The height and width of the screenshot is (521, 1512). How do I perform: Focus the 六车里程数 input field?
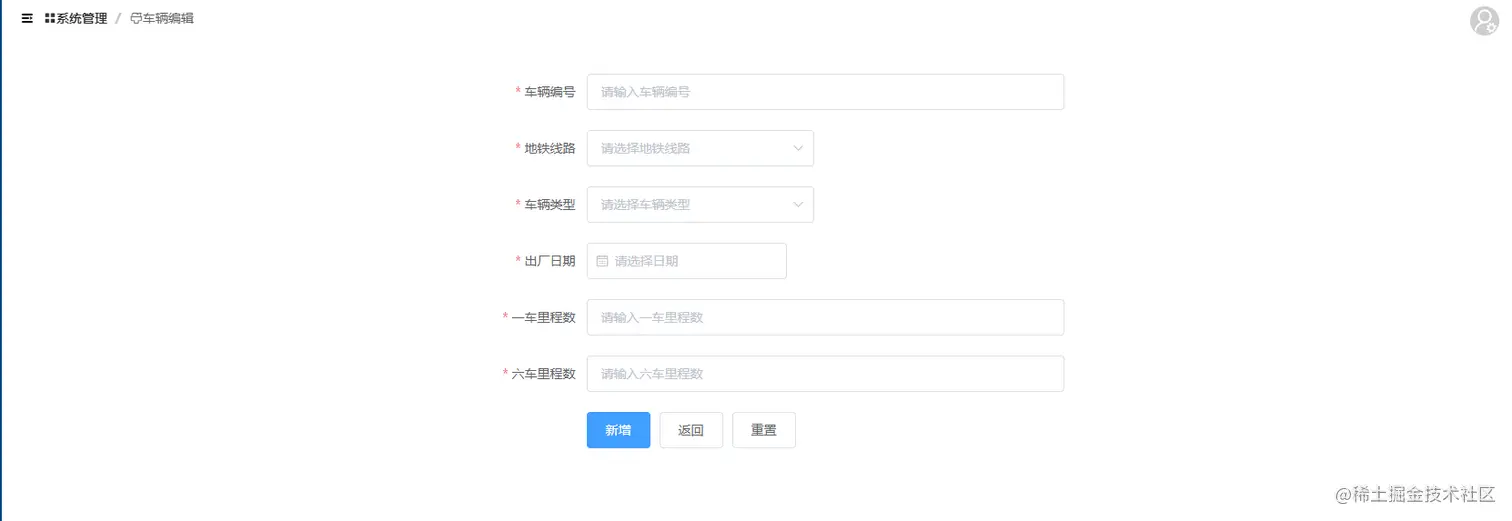[x=825, y=374]
